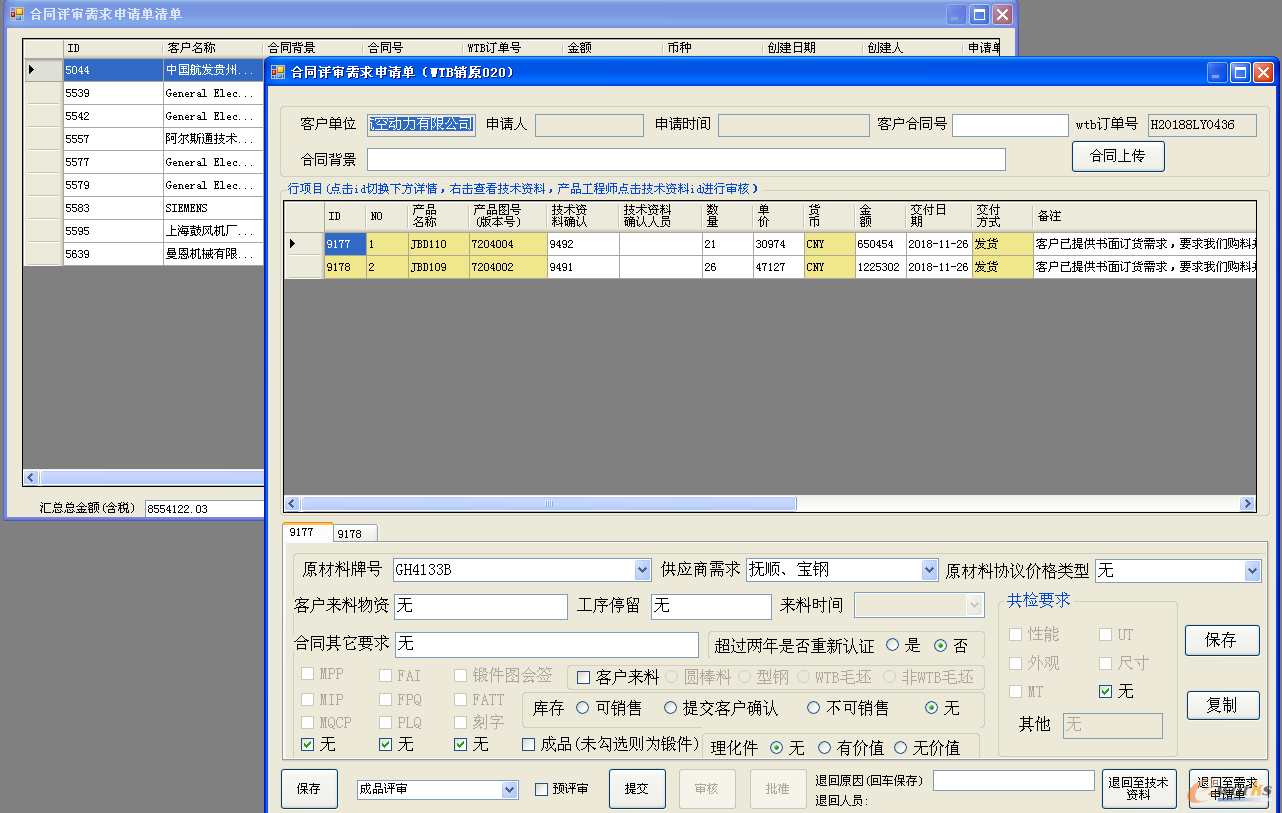Click the 工序停留 input field
The height and width of the screenshot is (813, 1282).
tap(711, 606)
